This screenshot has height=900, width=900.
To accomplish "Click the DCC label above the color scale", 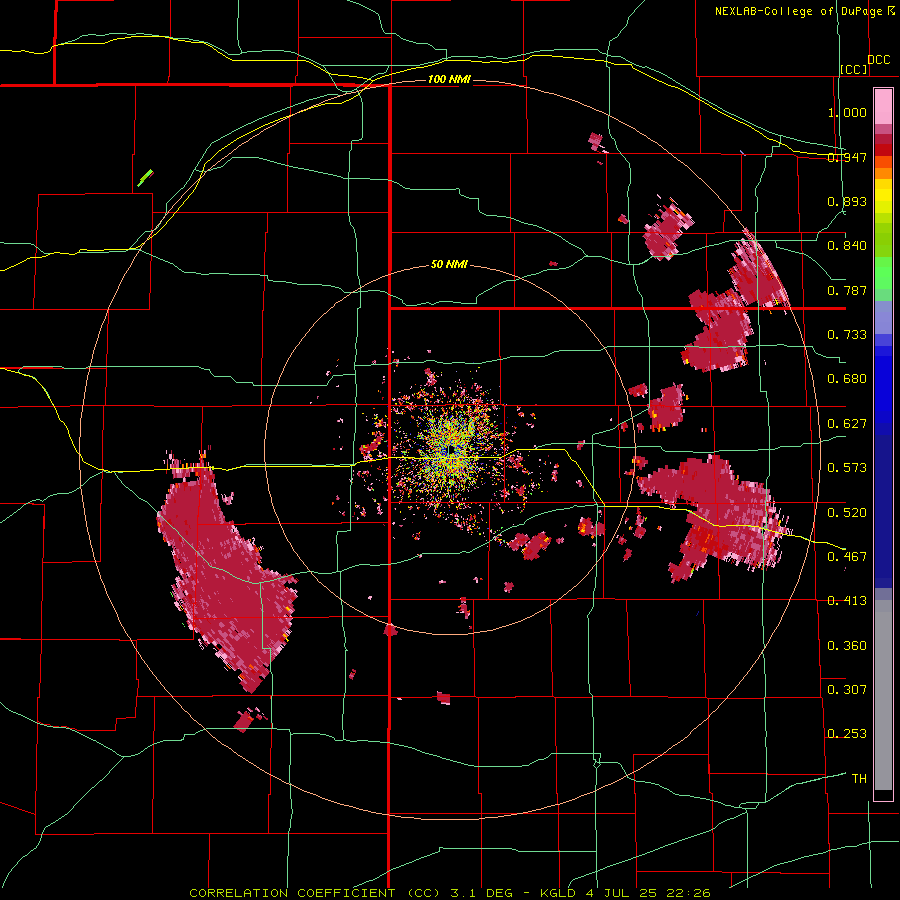I will click(x=878, y=60).
